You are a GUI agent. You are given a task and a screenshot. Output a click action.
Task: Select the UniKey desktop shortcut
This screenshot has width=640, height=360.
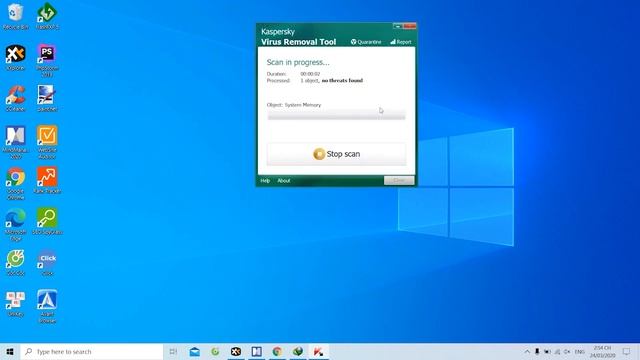click(16, 303)
